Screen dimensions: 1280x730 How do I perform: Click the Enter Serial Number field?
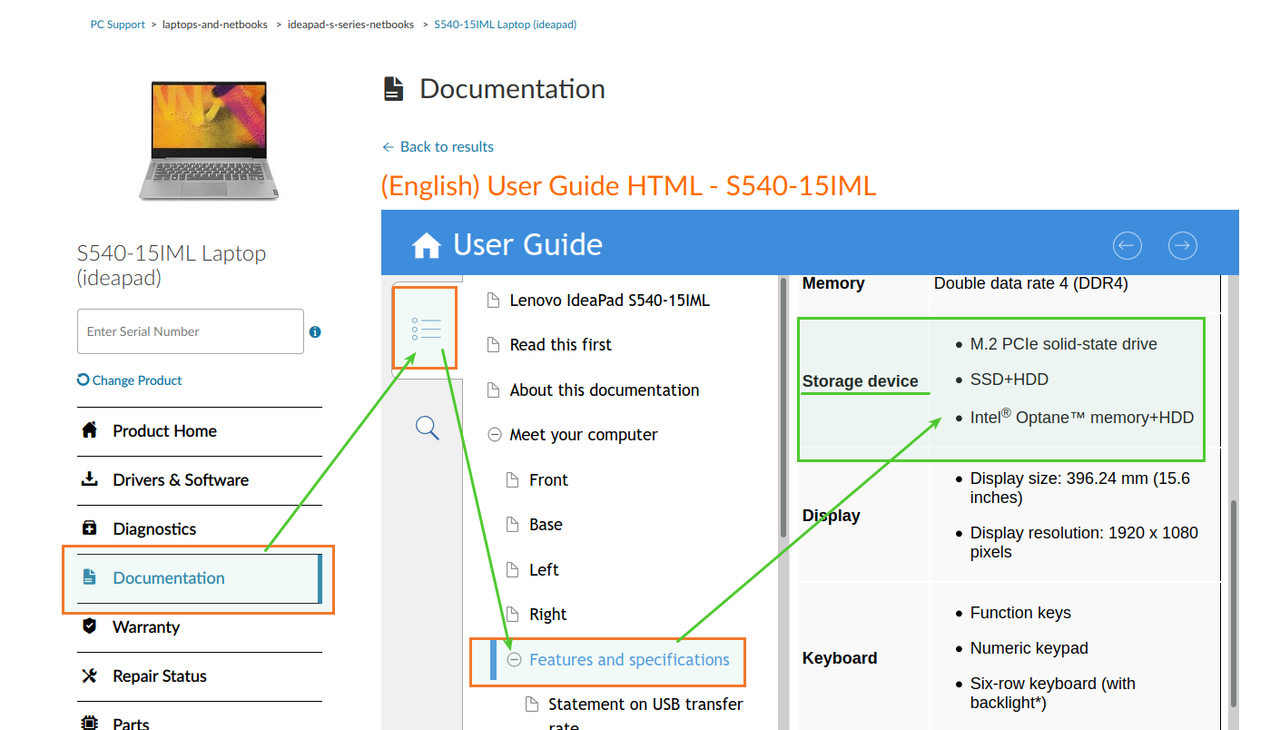click(x=190, y=331)
